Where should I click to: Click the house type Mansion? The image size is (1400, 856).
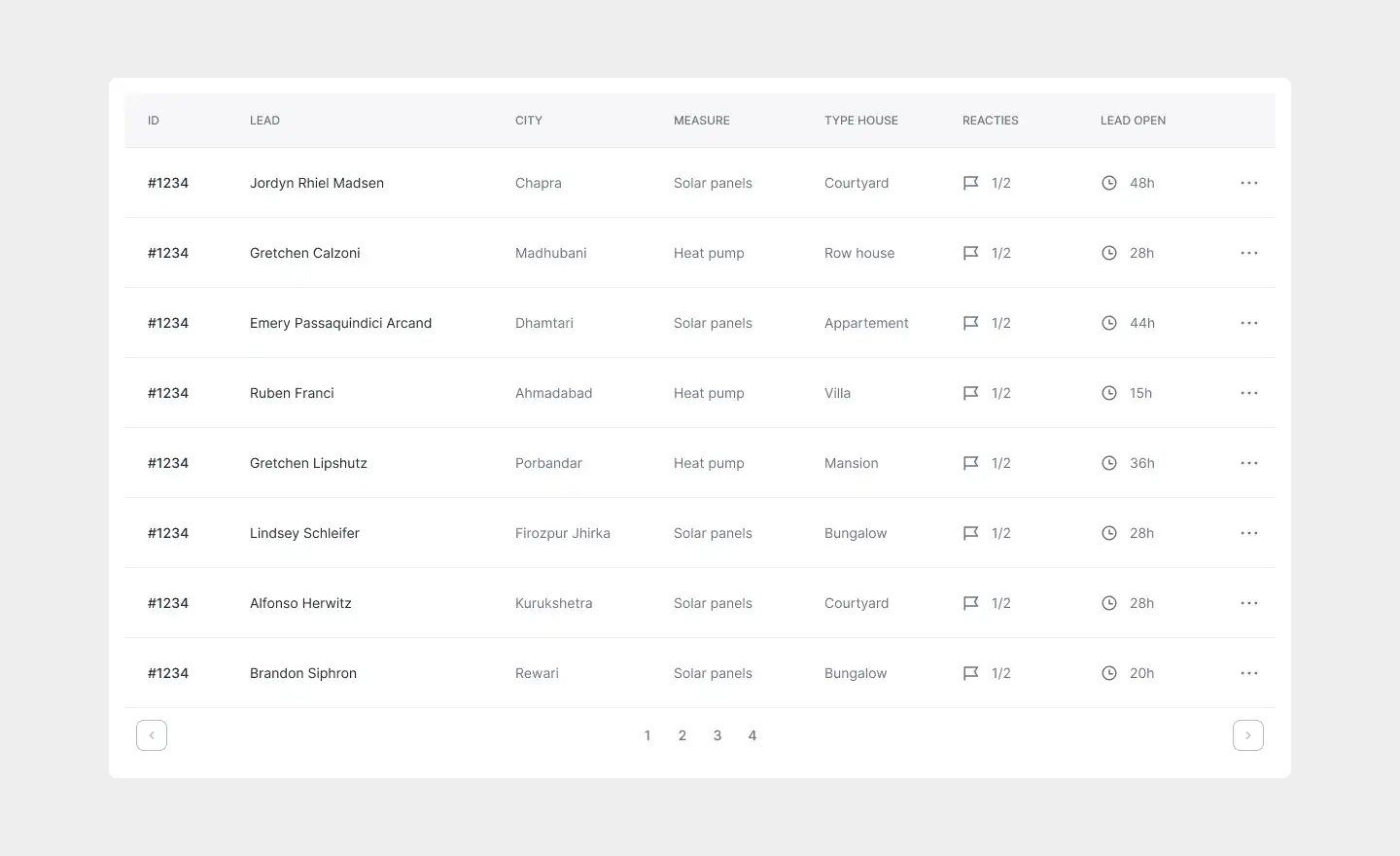coord(852,463)
